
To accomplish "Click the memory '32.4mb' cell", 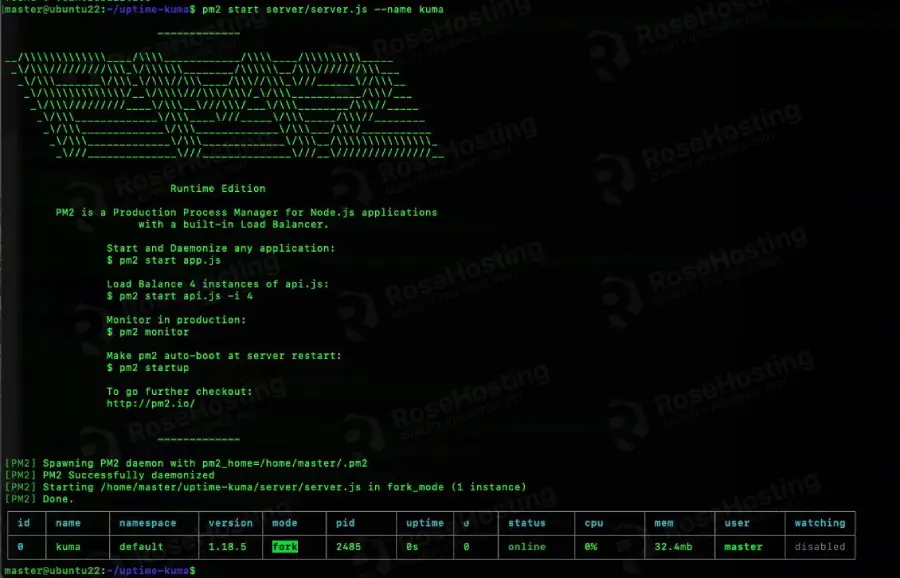I will 673,547.
